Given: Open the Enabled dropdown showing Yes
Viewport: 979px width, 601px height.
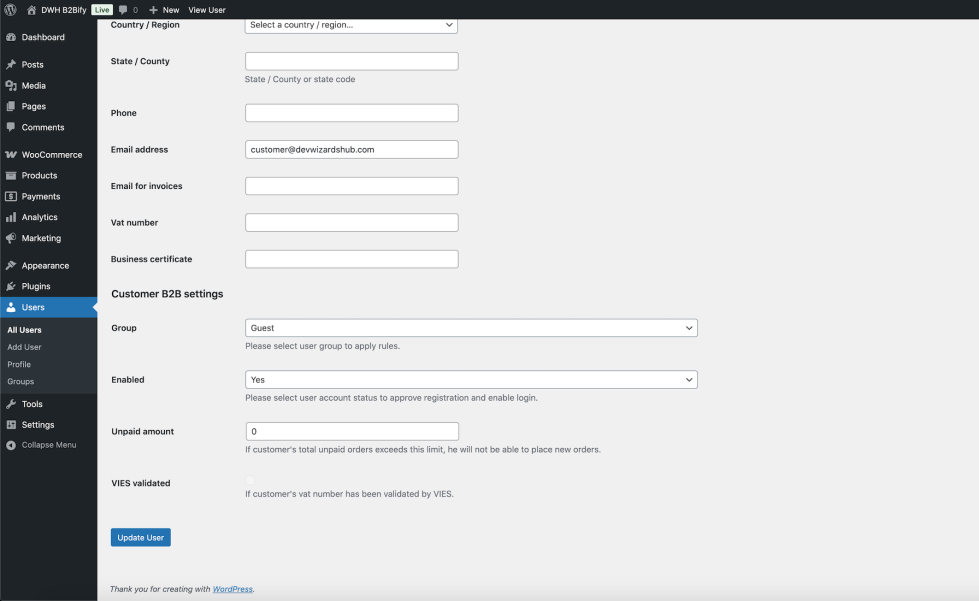Looking at the screenshot, I should tap(471, 380).
